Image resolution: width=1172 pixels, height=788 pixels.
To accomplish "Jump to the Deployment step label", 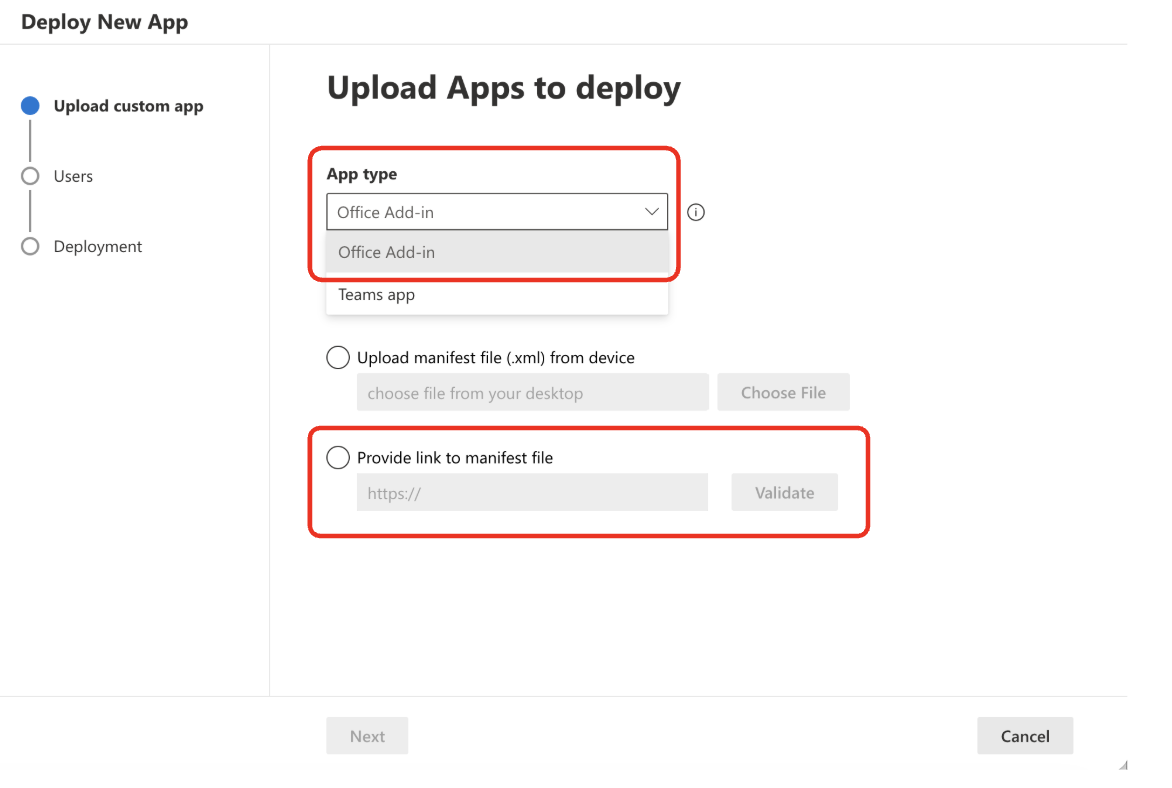I will (98, 246).
